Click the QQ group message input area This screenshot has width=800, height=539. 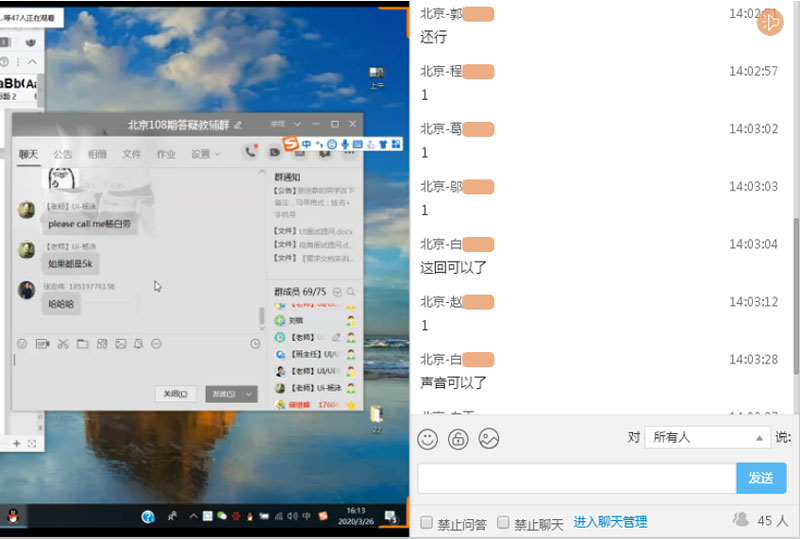click(x=138, y=366)
